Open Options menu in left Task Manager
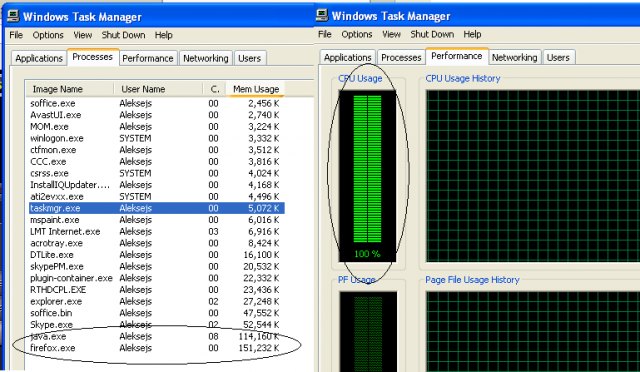Viewport: 640px width, 372px height. coord(48,35)
